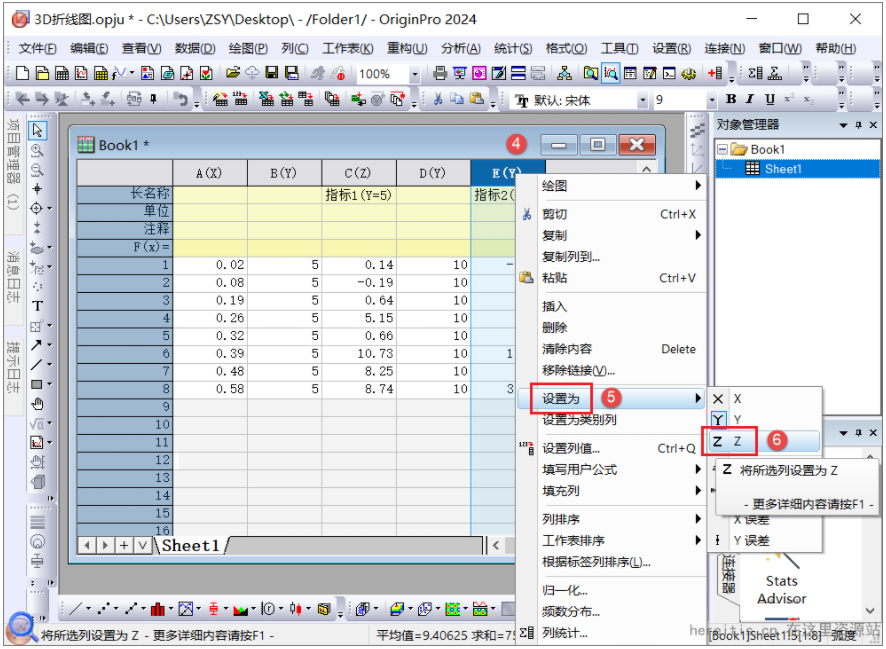Screen dimensions: 886x649
Task: Choose 列统计... from context menu
Action: click(x=611, y=633)
